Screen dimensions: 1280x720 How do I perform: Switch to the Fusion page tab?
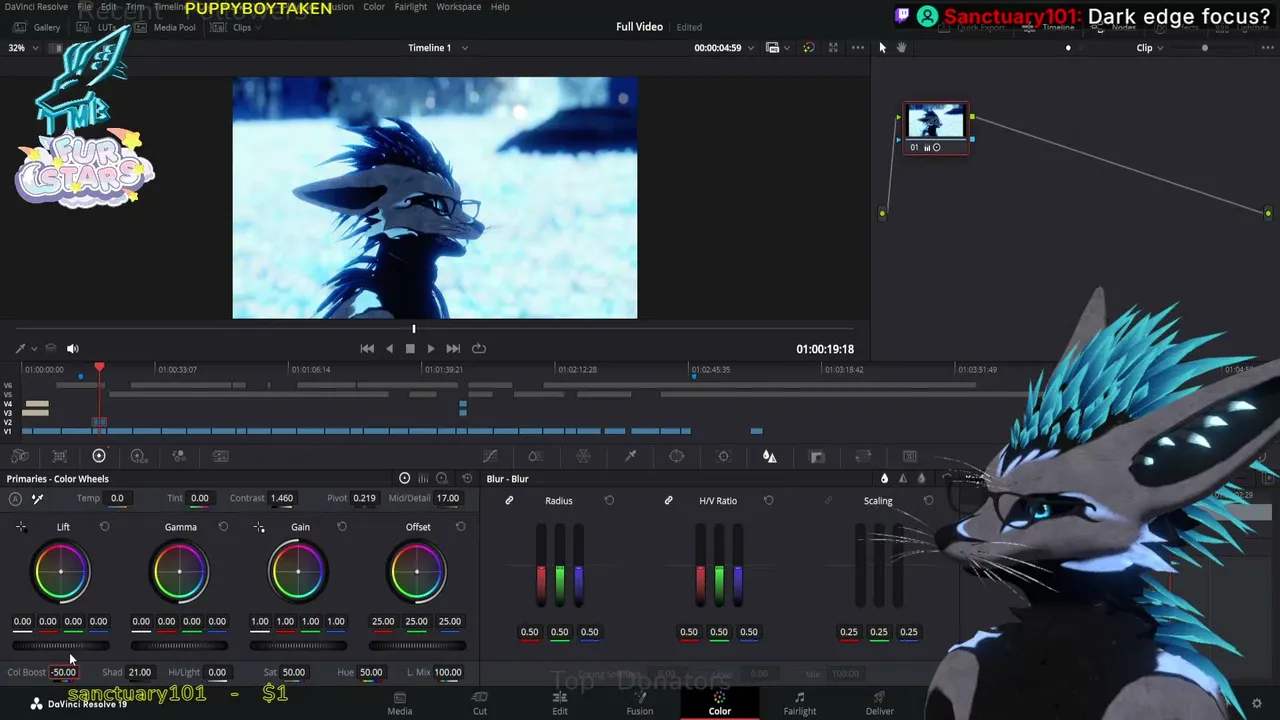(640, 703)
